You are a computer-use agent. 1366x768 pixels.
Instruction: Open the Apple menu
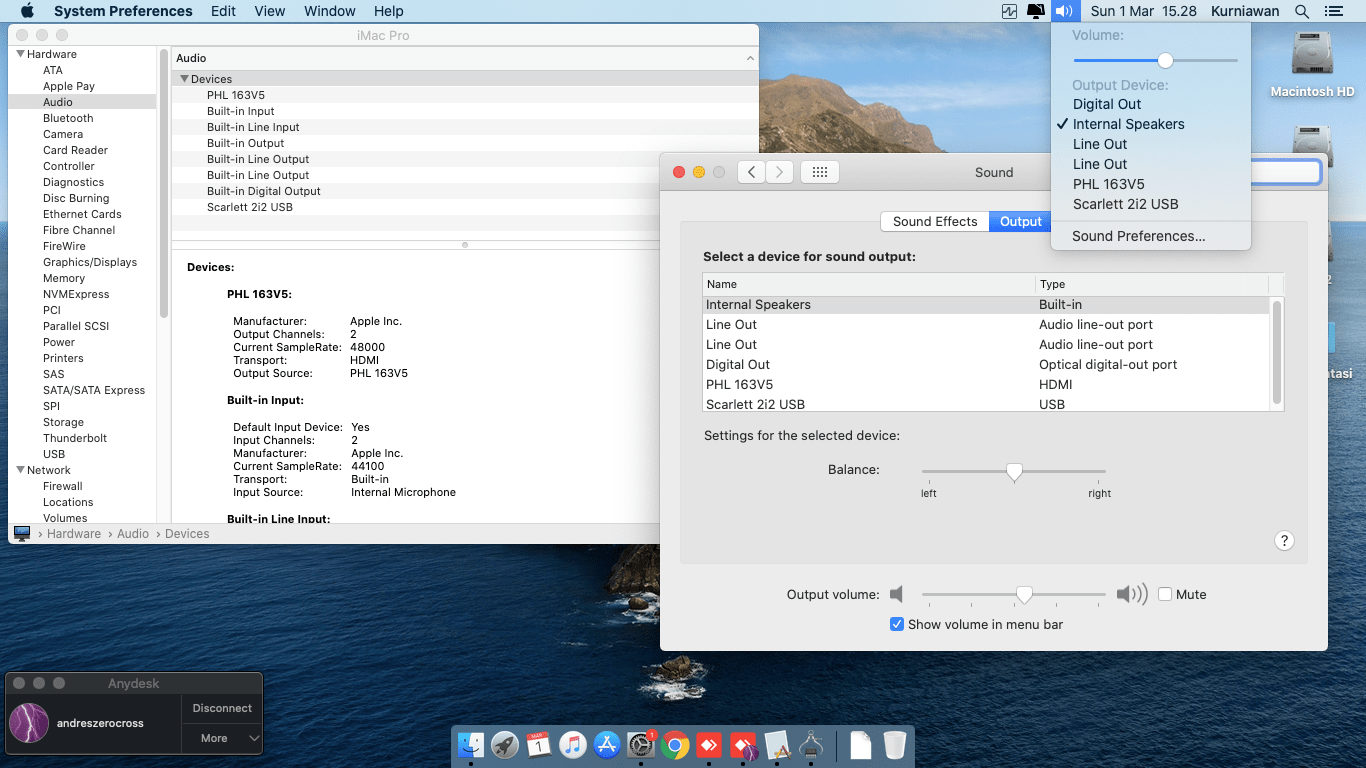tap(27, 11)
